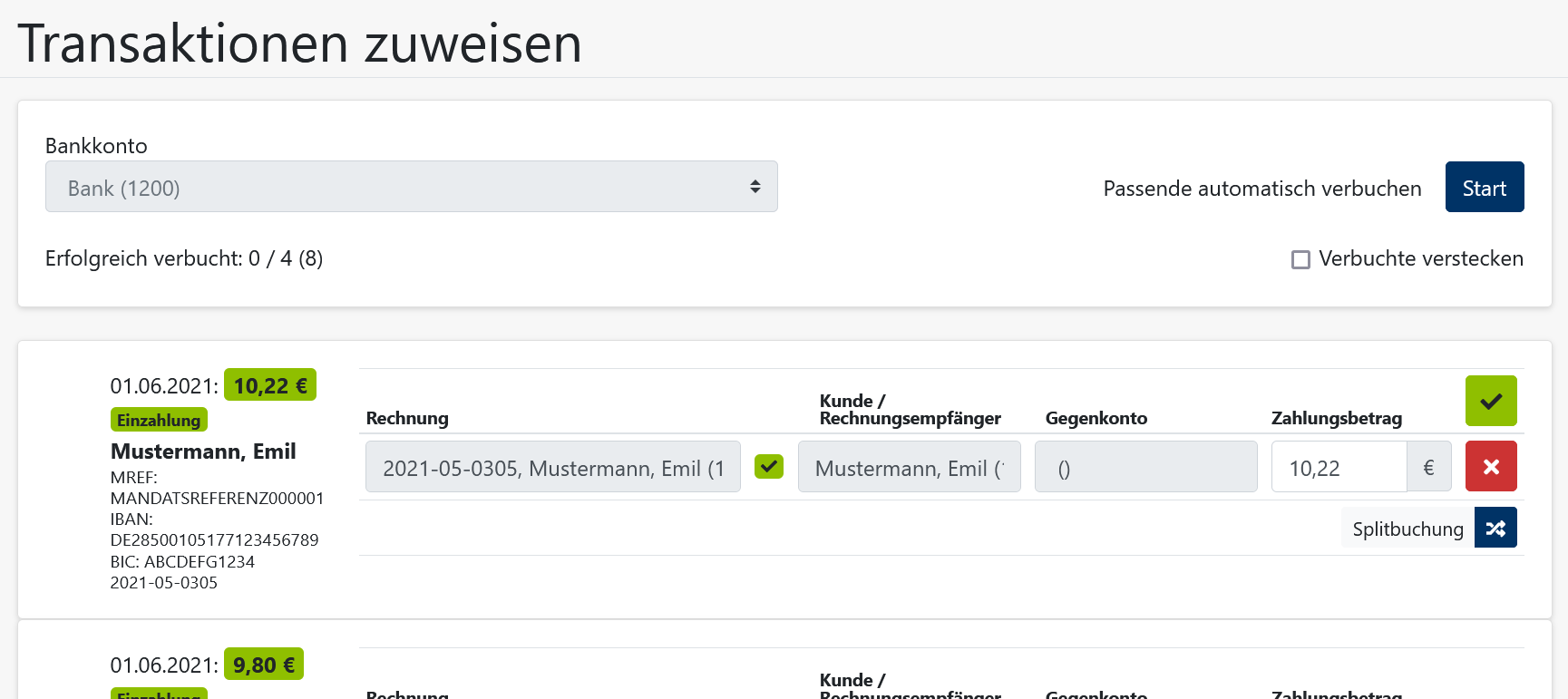Viewport: 1568px width, 699px height.
Task: Click the 10,22 € amount badge
Action: (x=270, y=385)
